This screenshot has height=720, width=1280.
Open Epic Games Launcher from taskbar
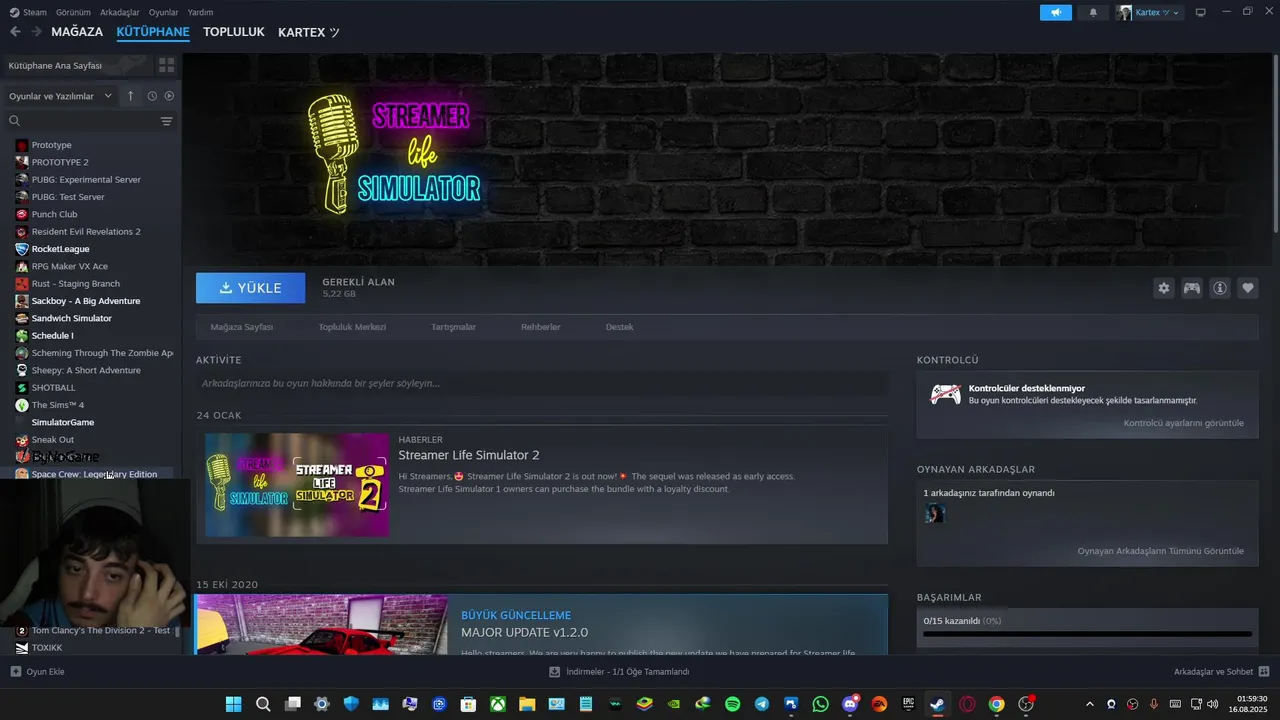pyautogui.click(x=908, y=704)
